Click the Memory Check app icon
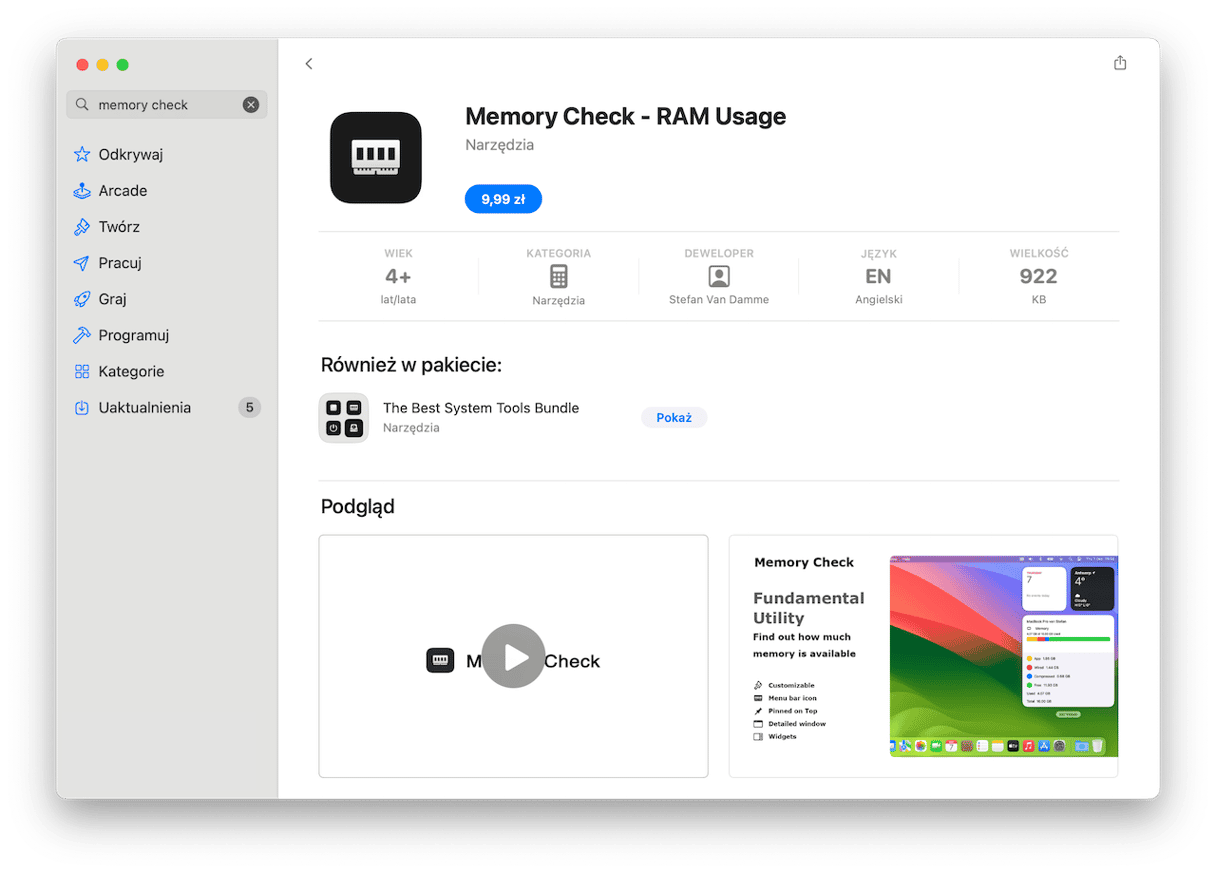 click(376, 158)
